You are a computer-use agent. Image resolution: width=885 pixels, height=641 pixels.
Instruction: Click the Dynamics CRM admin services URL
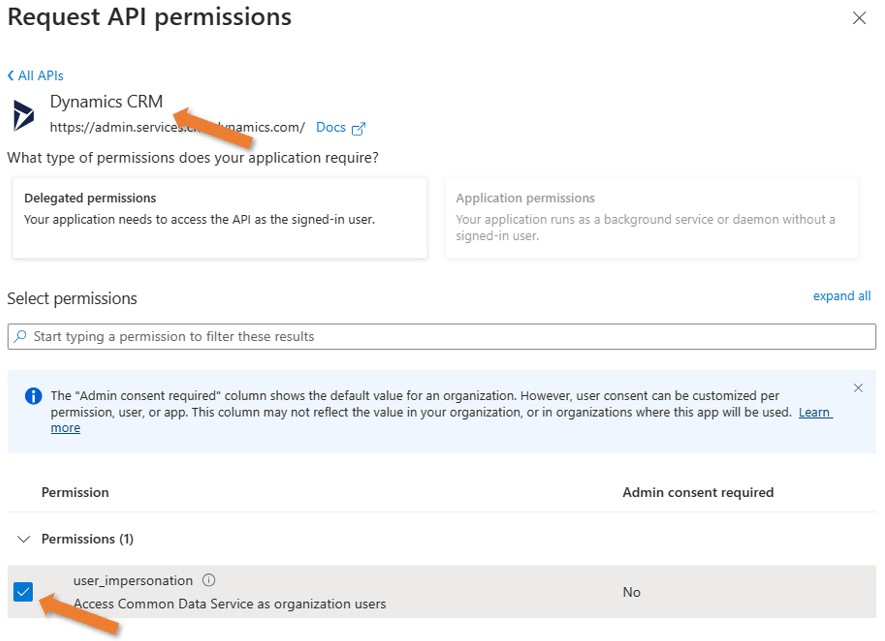coord(177,128)
